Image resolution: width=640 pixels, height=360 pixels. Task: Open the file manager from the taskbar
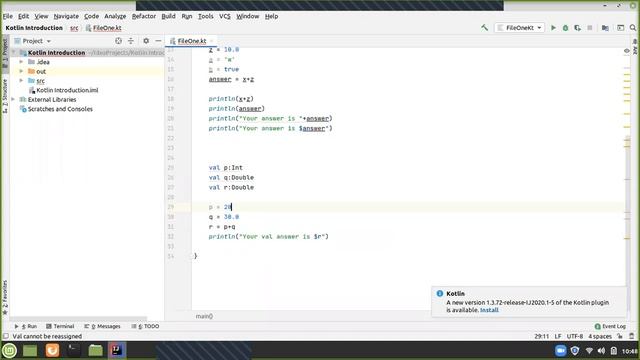coord(96,350)
